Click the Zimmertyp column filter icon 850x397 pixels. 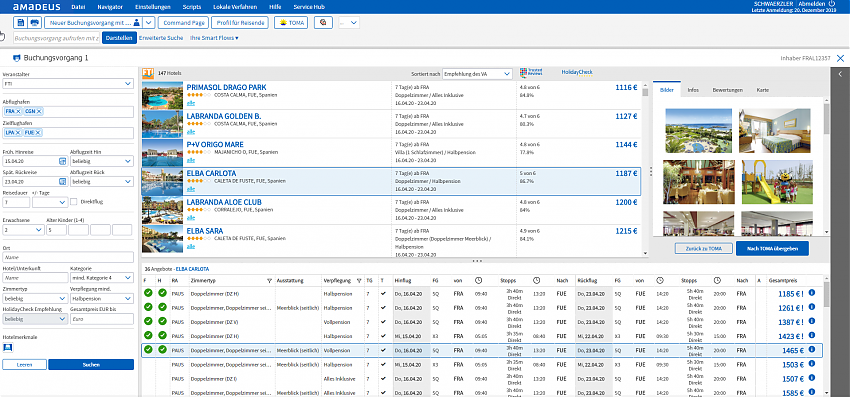(x=269, y=281)
